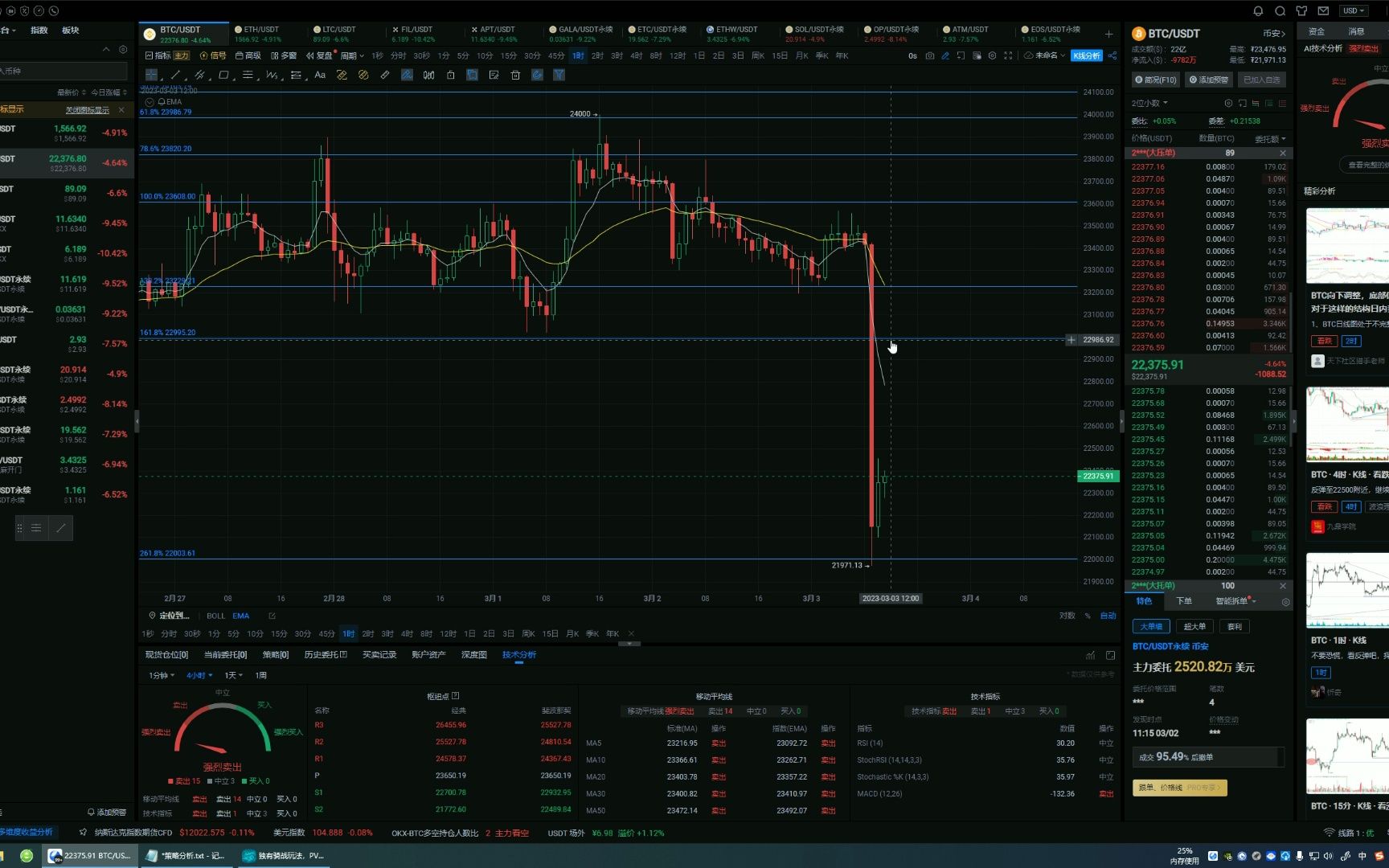Image resolution: width=1389 pixels, height=868 pixels.
Task: Open the 历史委托 tab
Action: [x=326, y=655]
